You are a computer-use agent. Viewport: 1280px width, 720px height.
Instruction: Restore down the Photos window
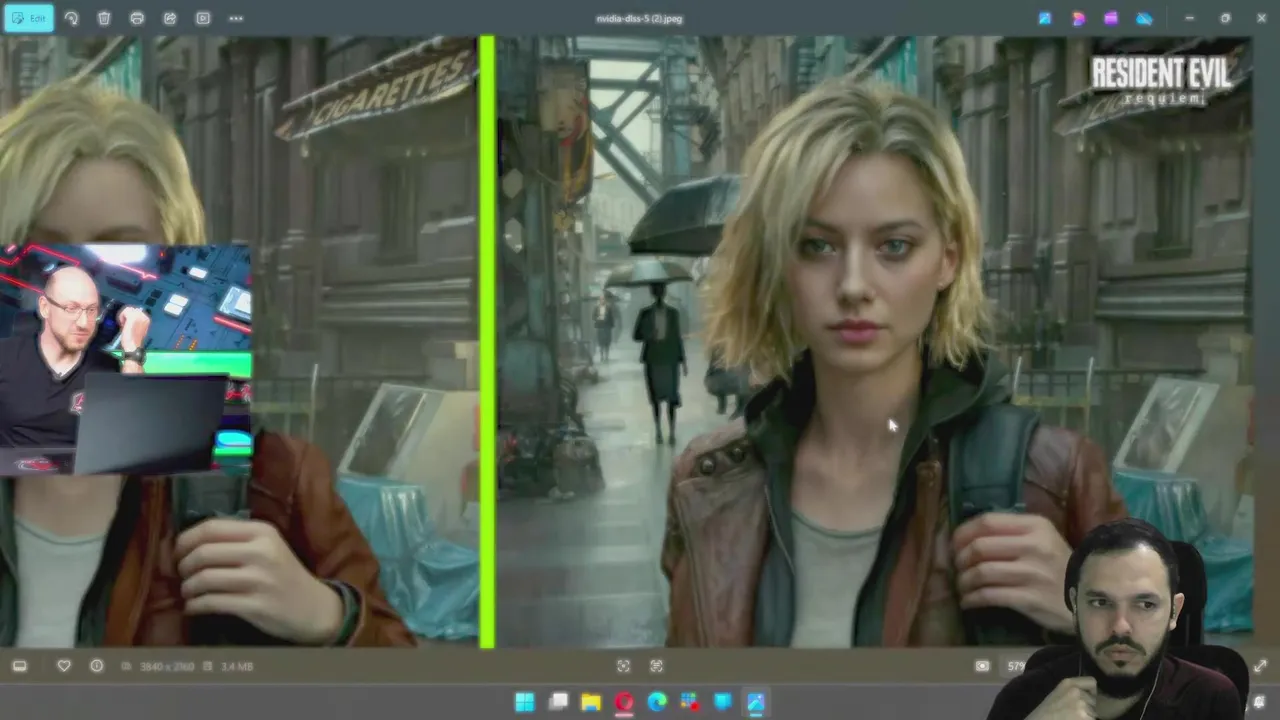(1226, 18)
